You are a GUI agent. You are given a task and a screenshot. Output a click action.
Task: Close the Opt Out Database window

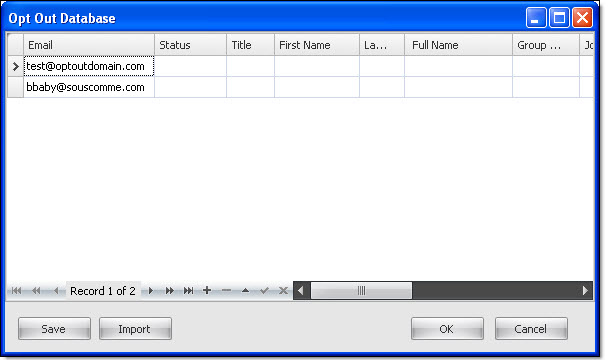click(582, 18)
